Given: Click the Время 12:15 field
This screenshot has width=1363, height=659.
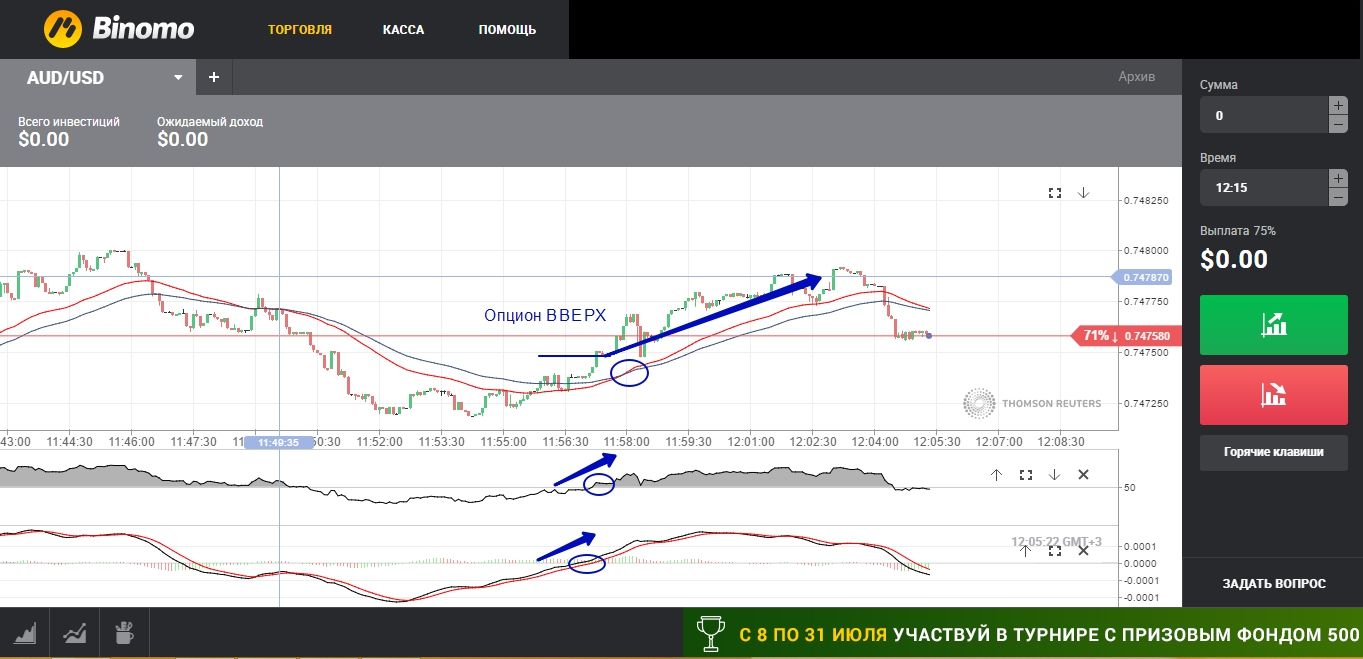Looking at the screenshot, I should tap(1263, 187).
